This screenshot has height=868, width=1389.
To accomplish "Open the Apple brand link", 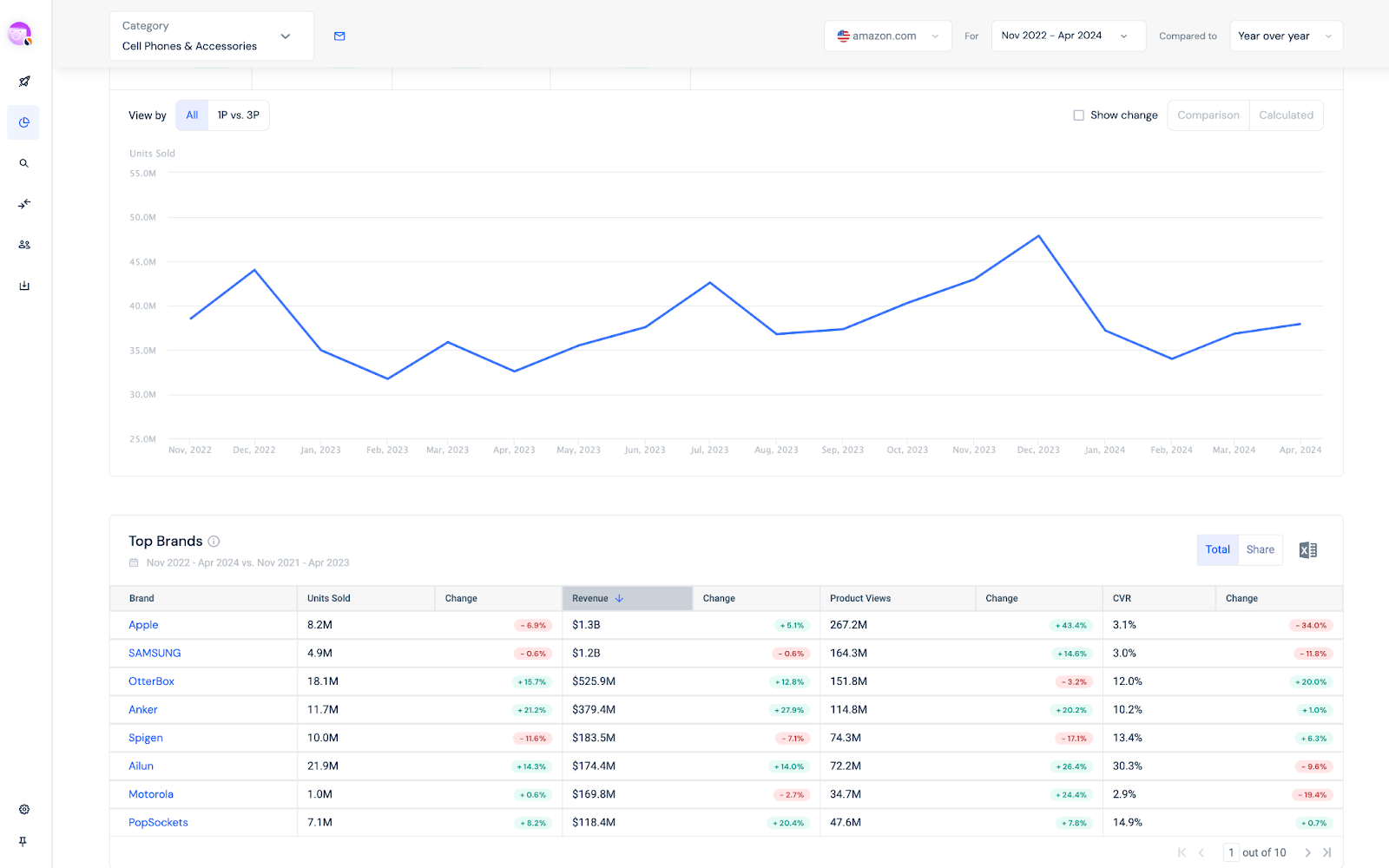I will (142, 624).
